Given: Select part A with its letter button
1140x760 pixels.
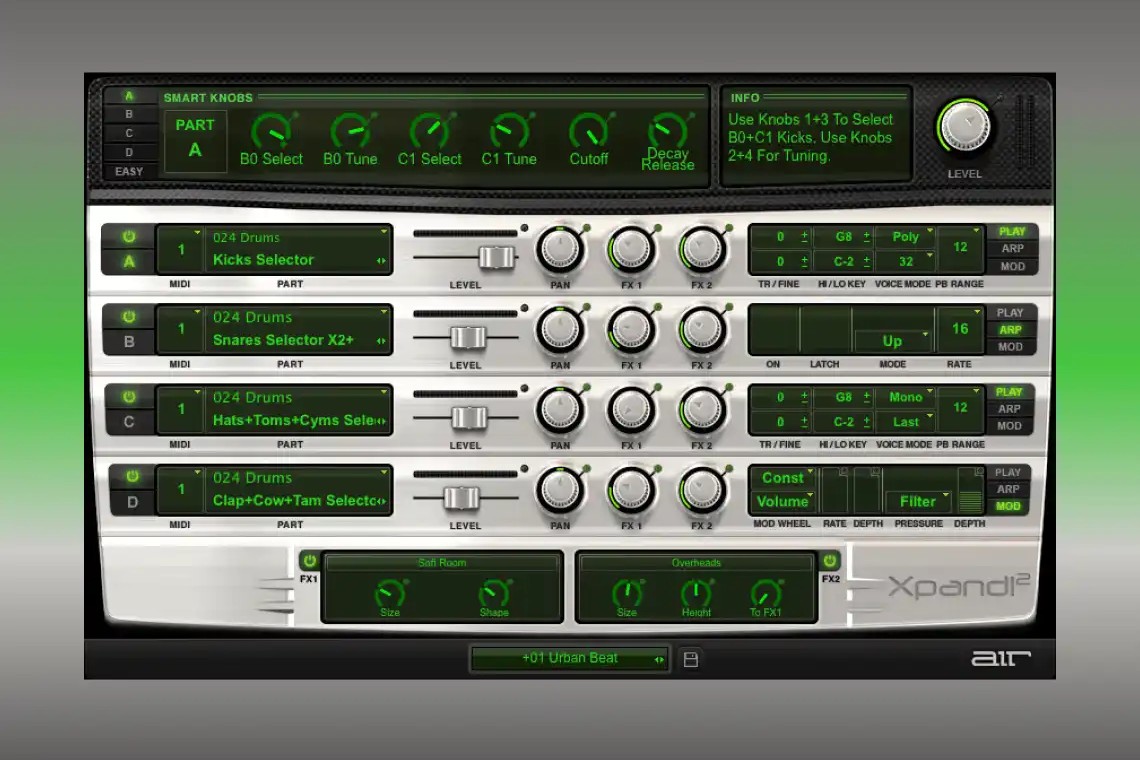Looking at the screenshot, I should coord(129,262).
